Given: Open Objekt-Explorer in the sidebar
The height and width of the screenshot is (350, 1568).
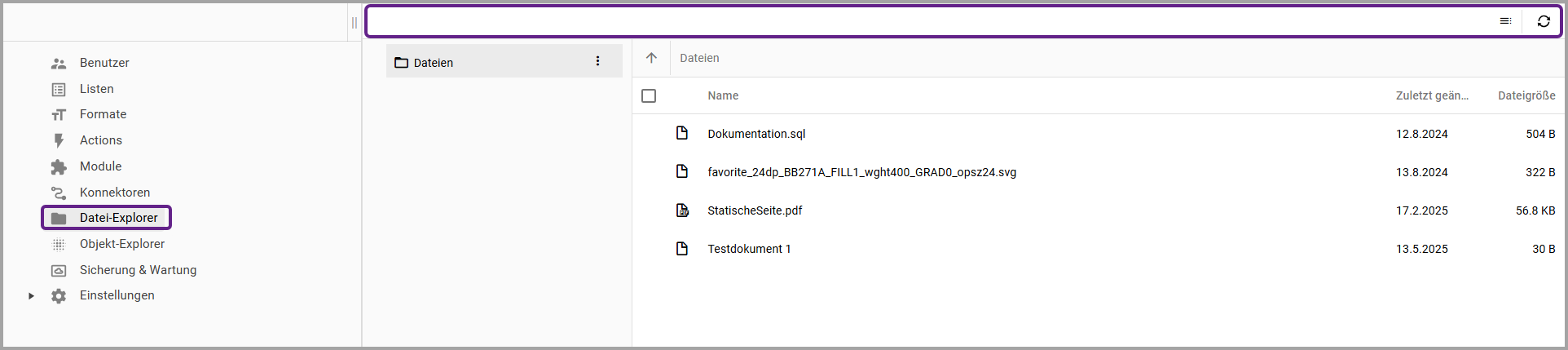Looking at the screenshot, I should [x=121, y=244].
